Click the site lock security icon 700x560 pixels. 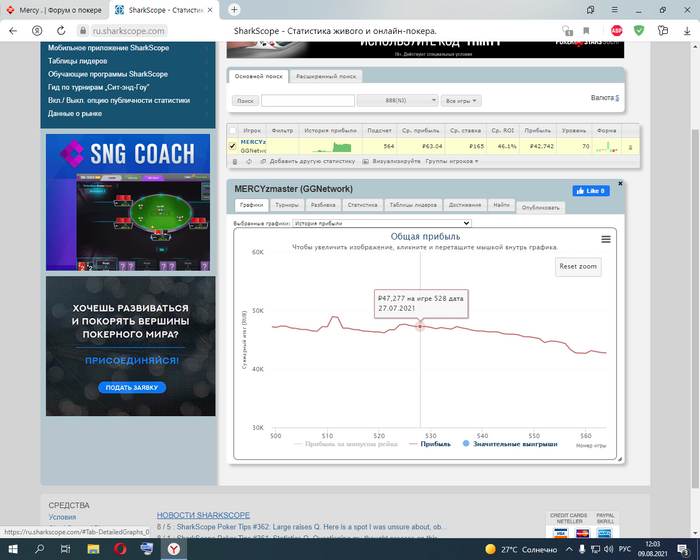point(83,31)
